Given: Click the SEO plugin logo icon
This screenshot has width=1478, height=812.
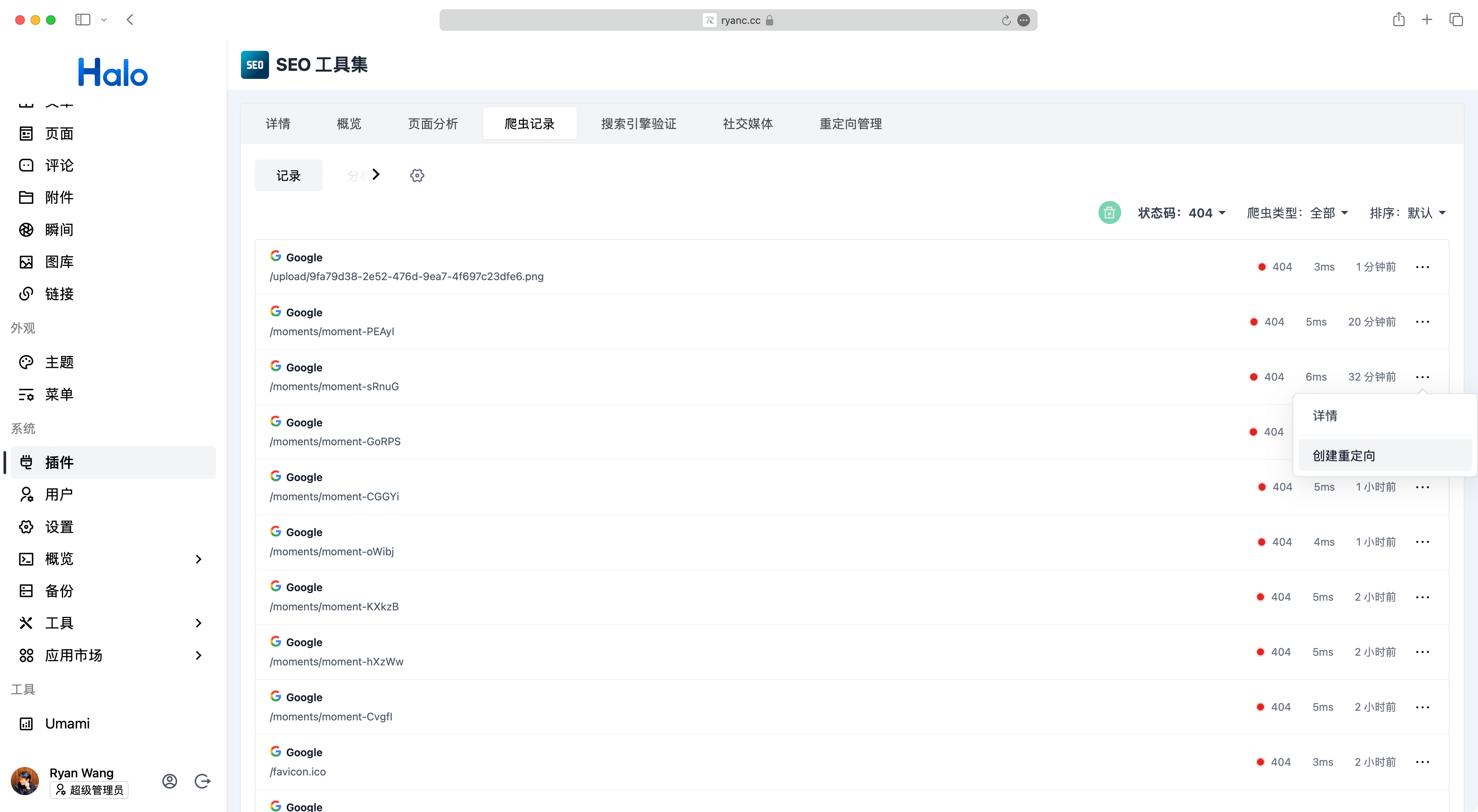Looking at the screenshot, I should coord(255,65).
